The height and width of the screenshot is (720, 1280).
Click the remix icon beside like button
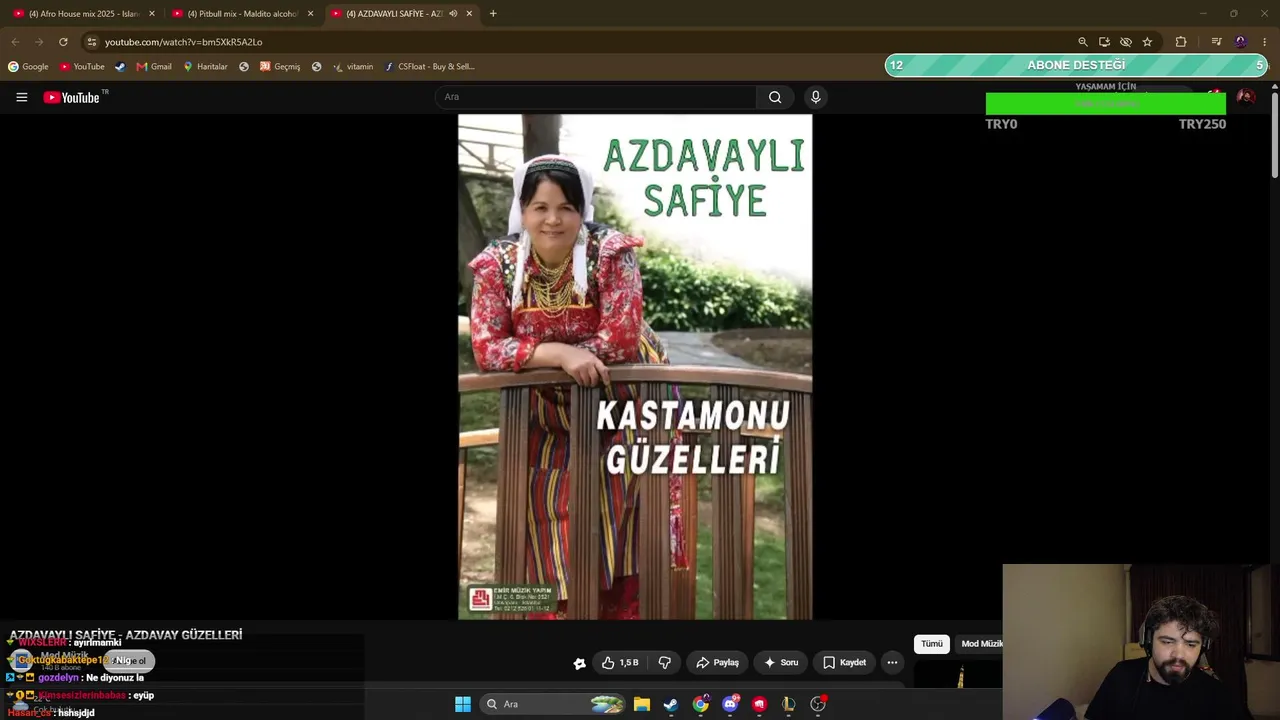click(x=579, y=662)
